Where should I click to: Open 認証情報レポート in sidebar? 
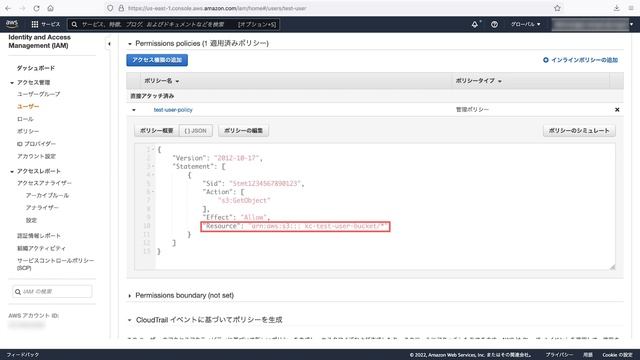tap(39, 236)
